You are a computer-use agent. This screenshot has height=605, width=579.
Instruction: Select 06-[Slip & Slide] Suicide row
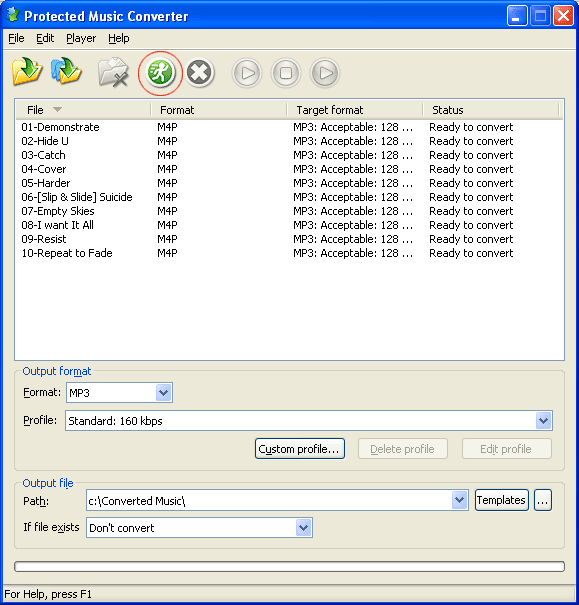click(x=289, y=197)
